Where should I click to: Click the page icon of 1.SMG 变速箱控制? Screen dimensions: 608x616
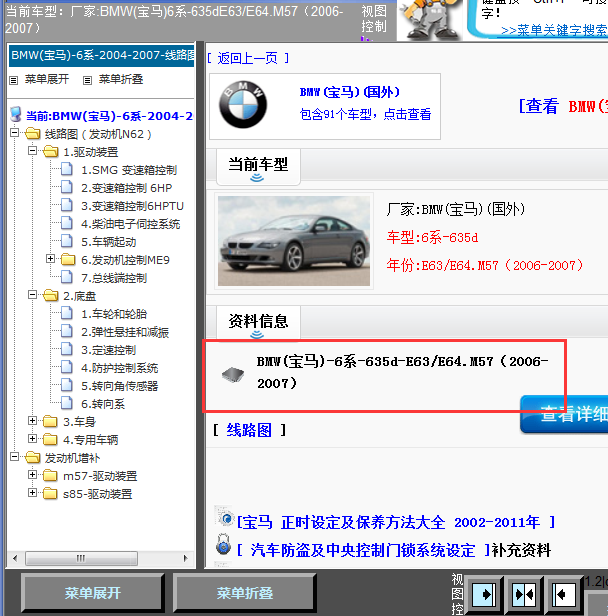67,169
